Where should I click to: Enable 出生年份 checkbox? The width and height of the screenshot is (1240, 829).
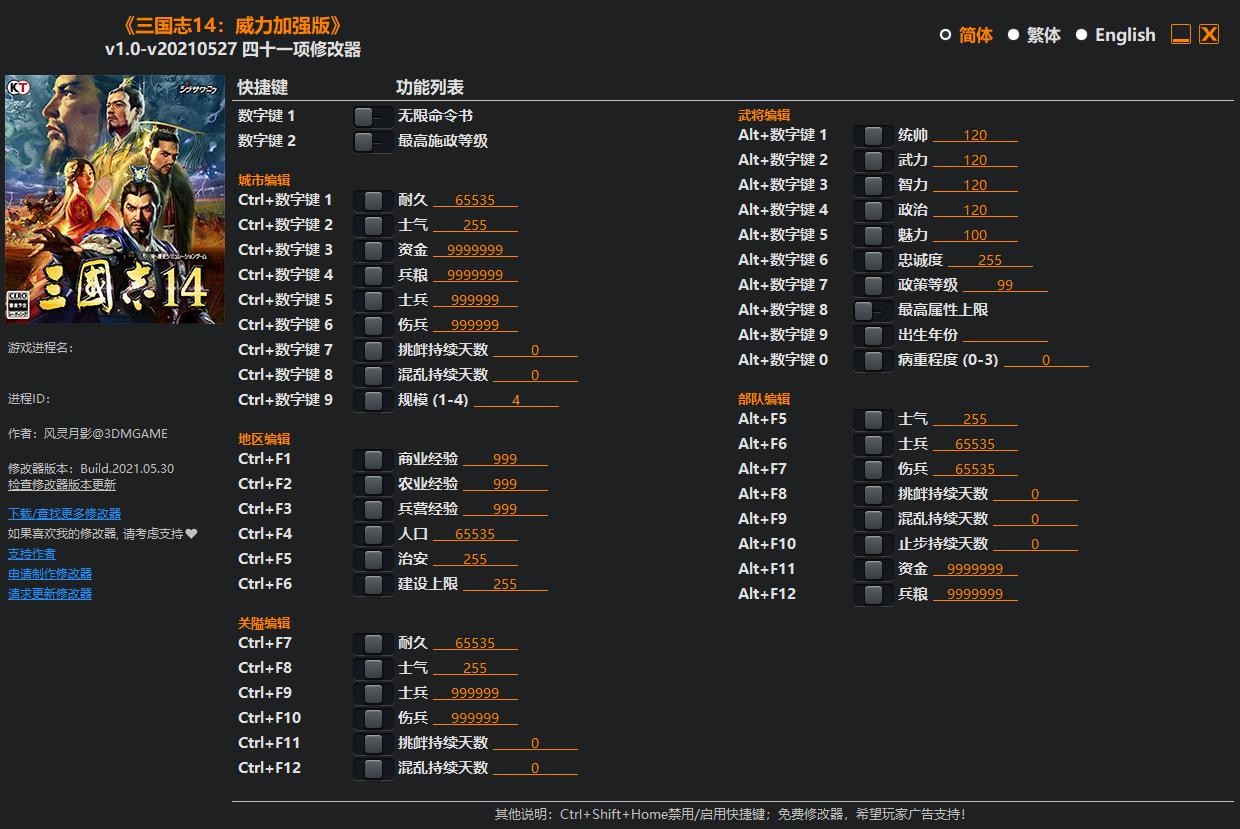(x=873, y=335)
